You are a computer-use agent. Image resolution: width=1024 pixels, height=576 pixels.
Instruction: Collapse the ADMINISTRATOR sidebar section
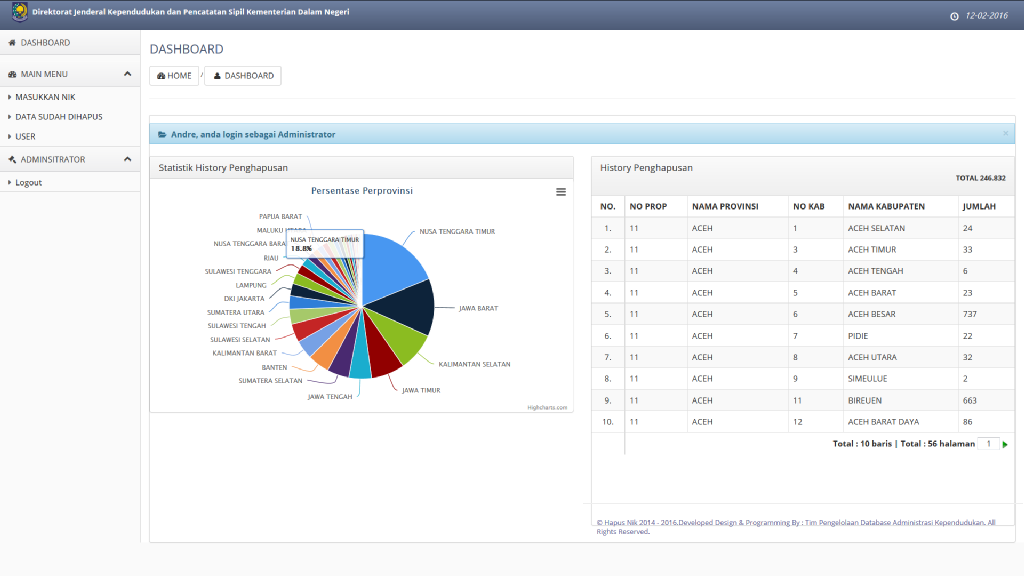tap(127, 159)
